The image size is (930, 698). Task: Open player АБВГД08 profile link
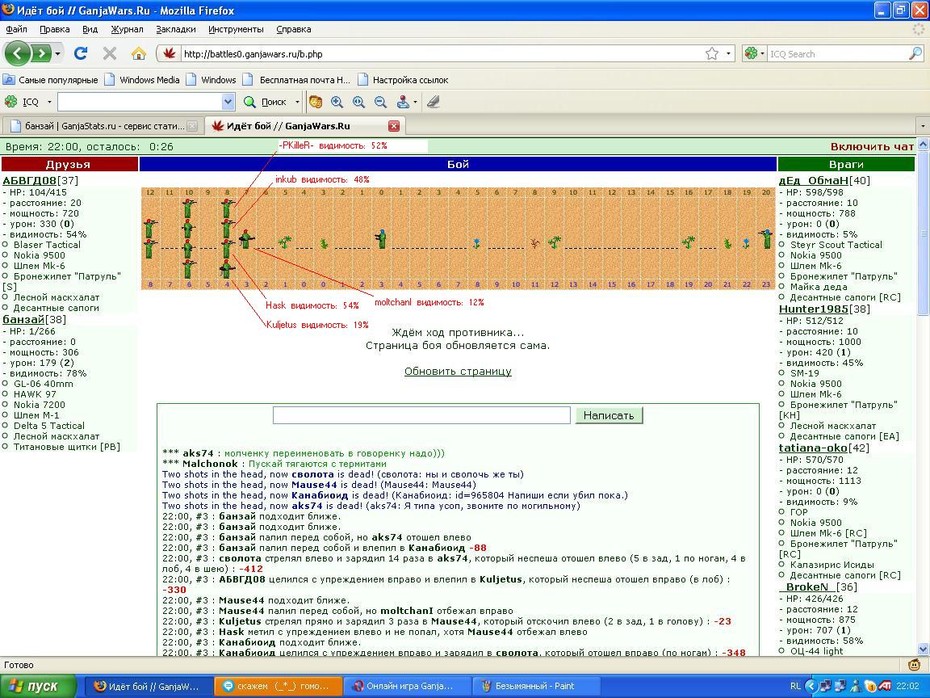[29, 180]
